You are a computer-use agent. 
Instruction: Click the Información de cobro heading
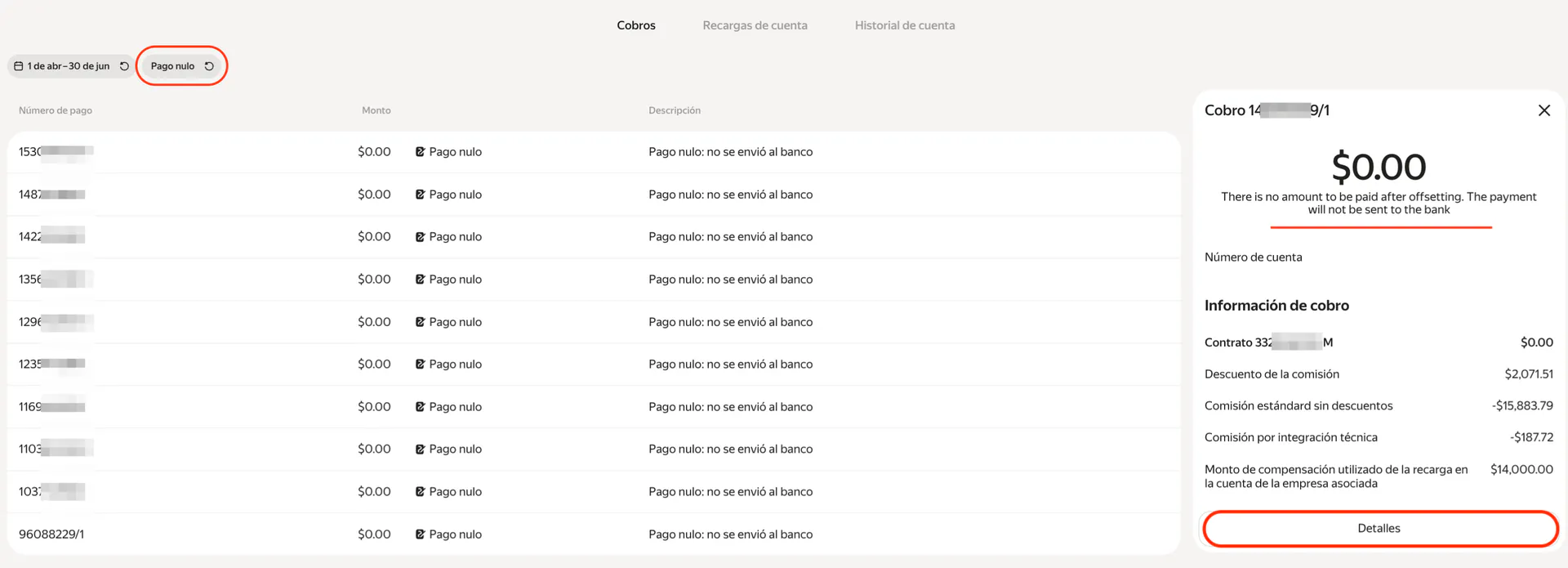click(1276, 306)
